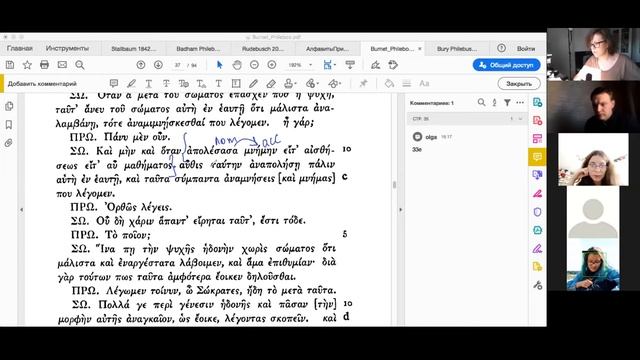Open the Badham Phileb document tab

(198, 49)
